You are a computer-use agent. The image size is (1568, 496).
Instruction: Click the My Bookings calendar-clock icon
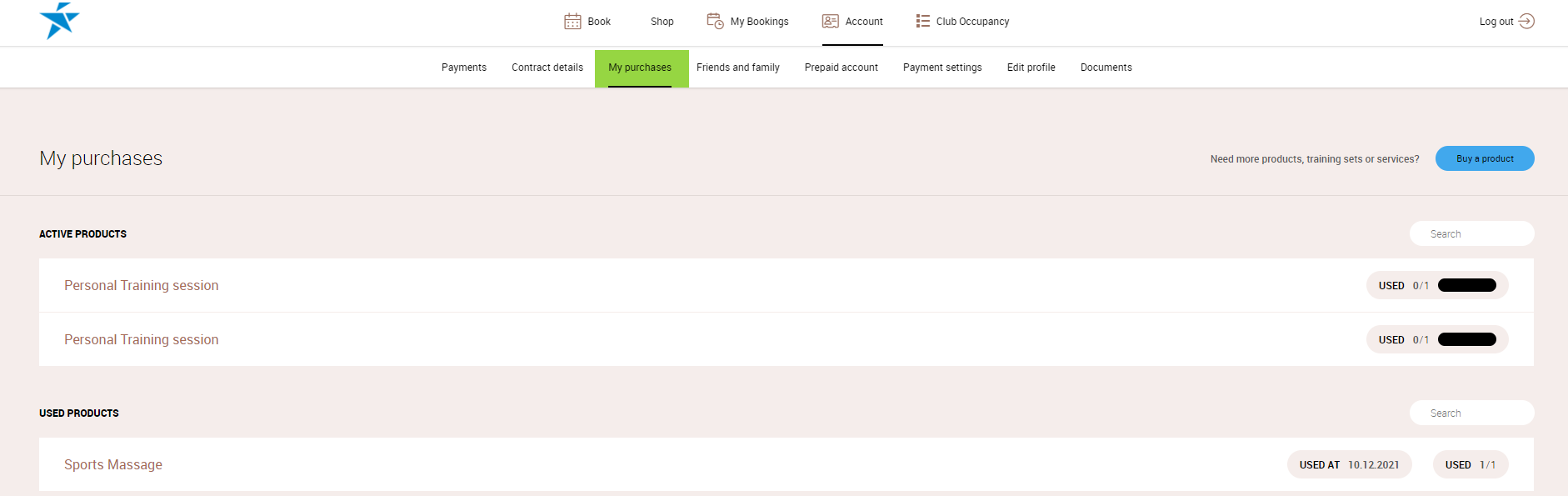click(x=715, y=22)
